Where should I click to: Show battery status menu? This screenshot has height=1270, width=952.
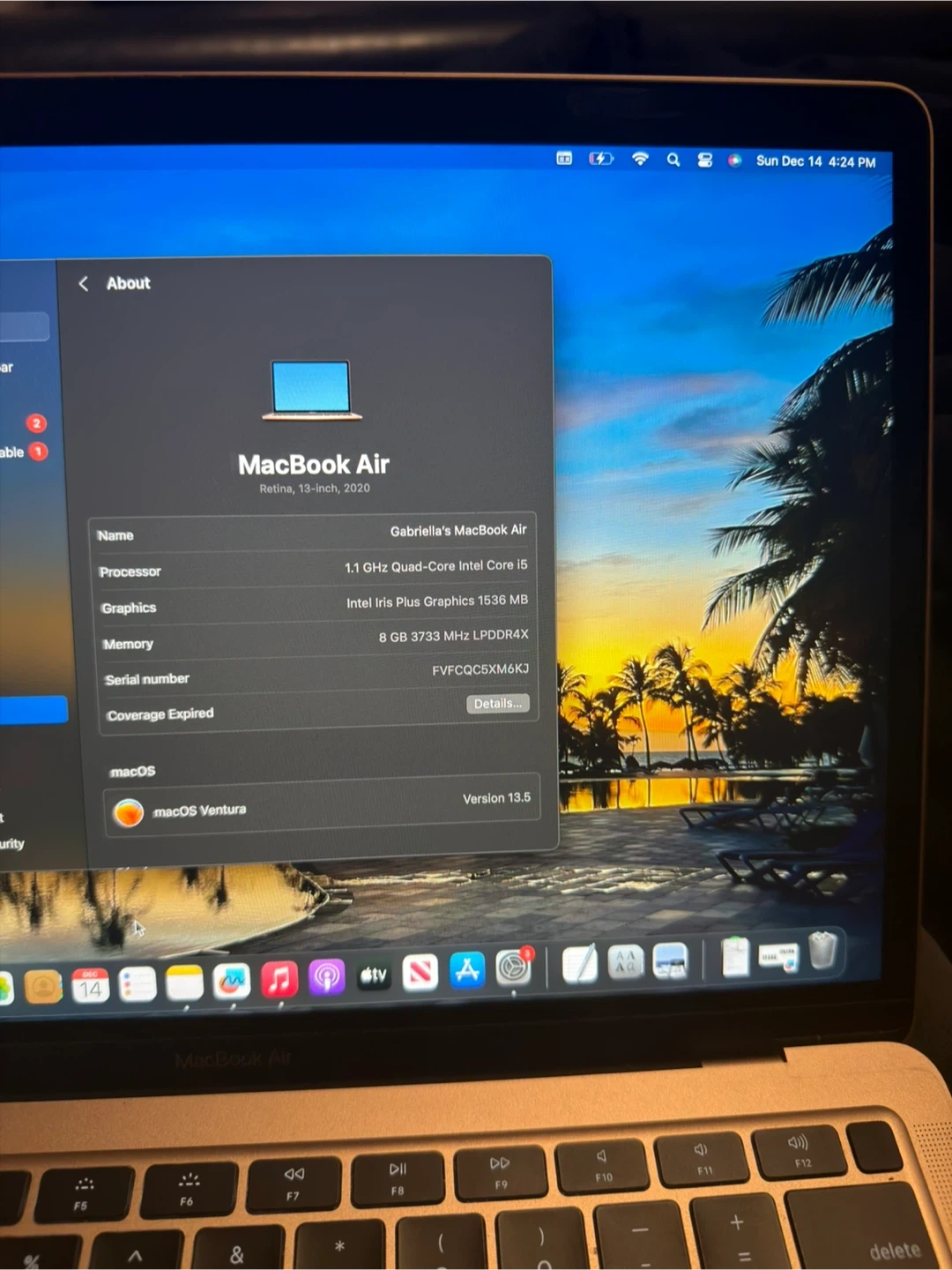[601, 159]
